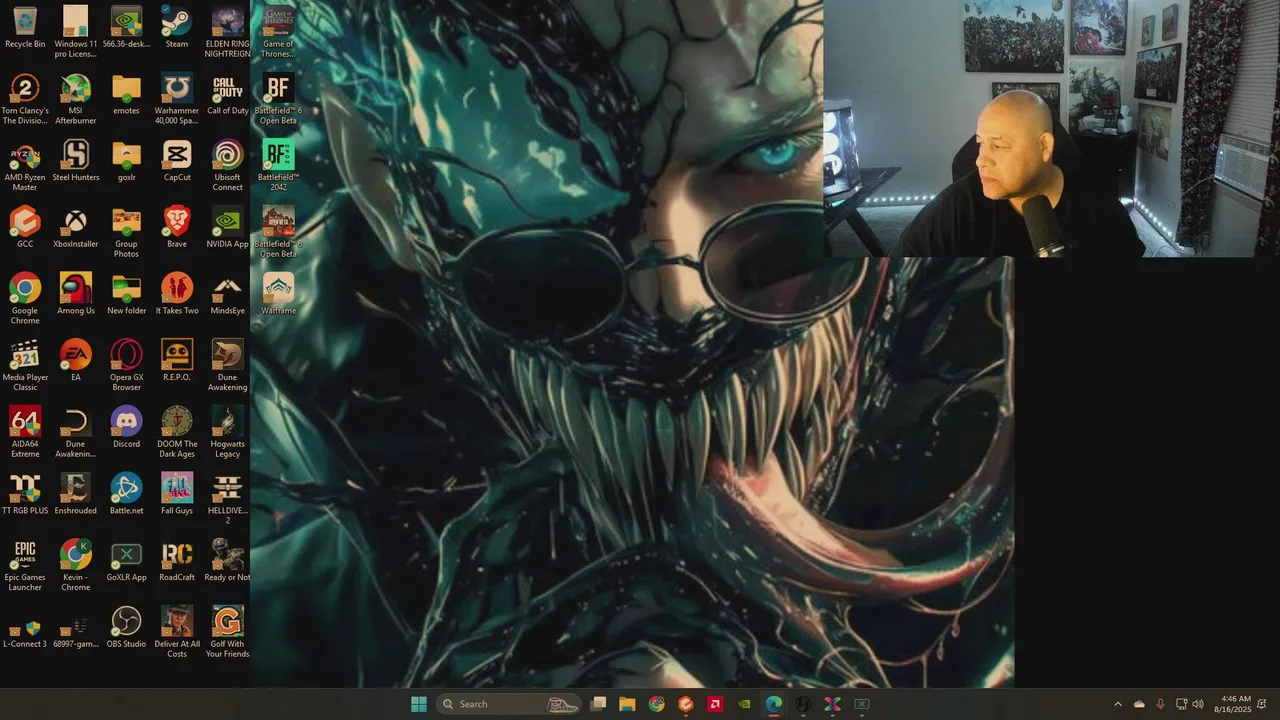Click the taskbar Search box

[x=510, y=704]
